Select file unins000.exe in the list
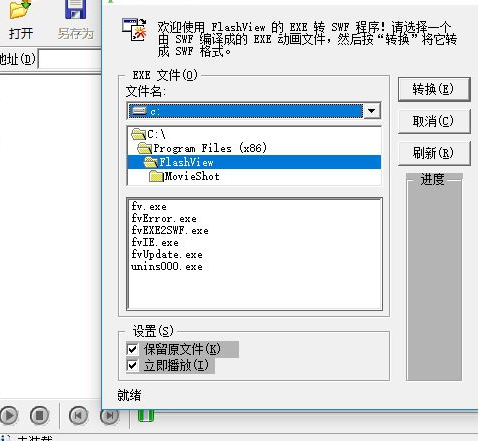 point(167,267)
